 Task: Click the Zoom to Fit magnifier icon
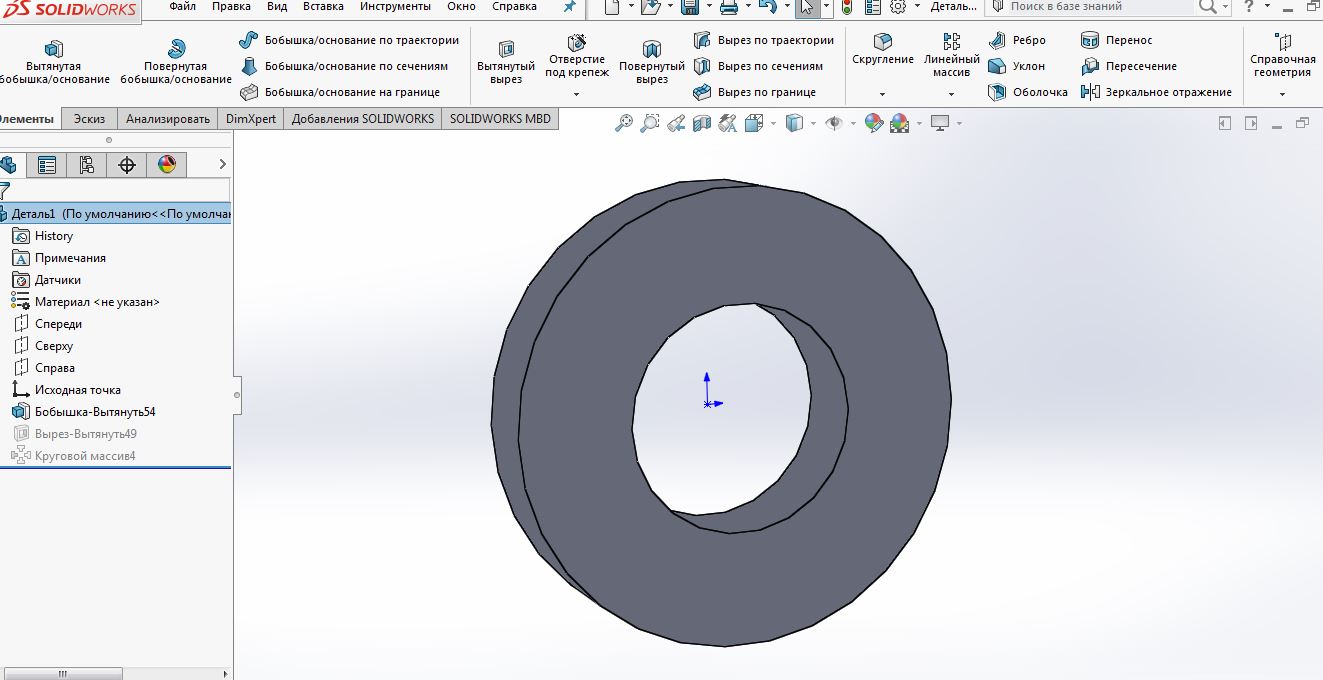[624, 123]
